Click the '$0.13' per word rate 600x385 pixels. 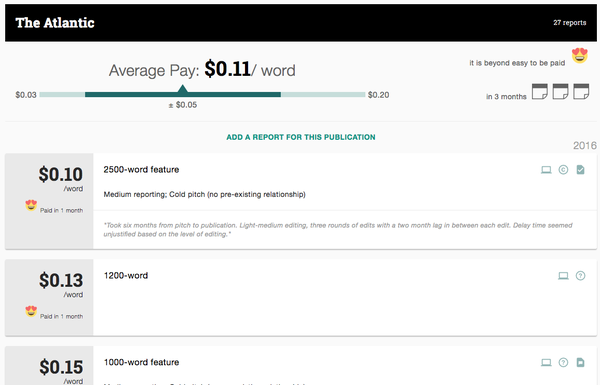[61, 280]
